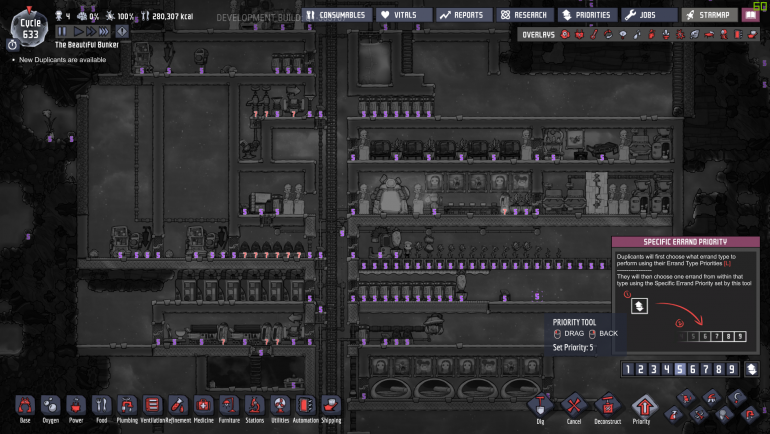Set game speed to normal play
The image size is (770, 434).
coord(78,32)
